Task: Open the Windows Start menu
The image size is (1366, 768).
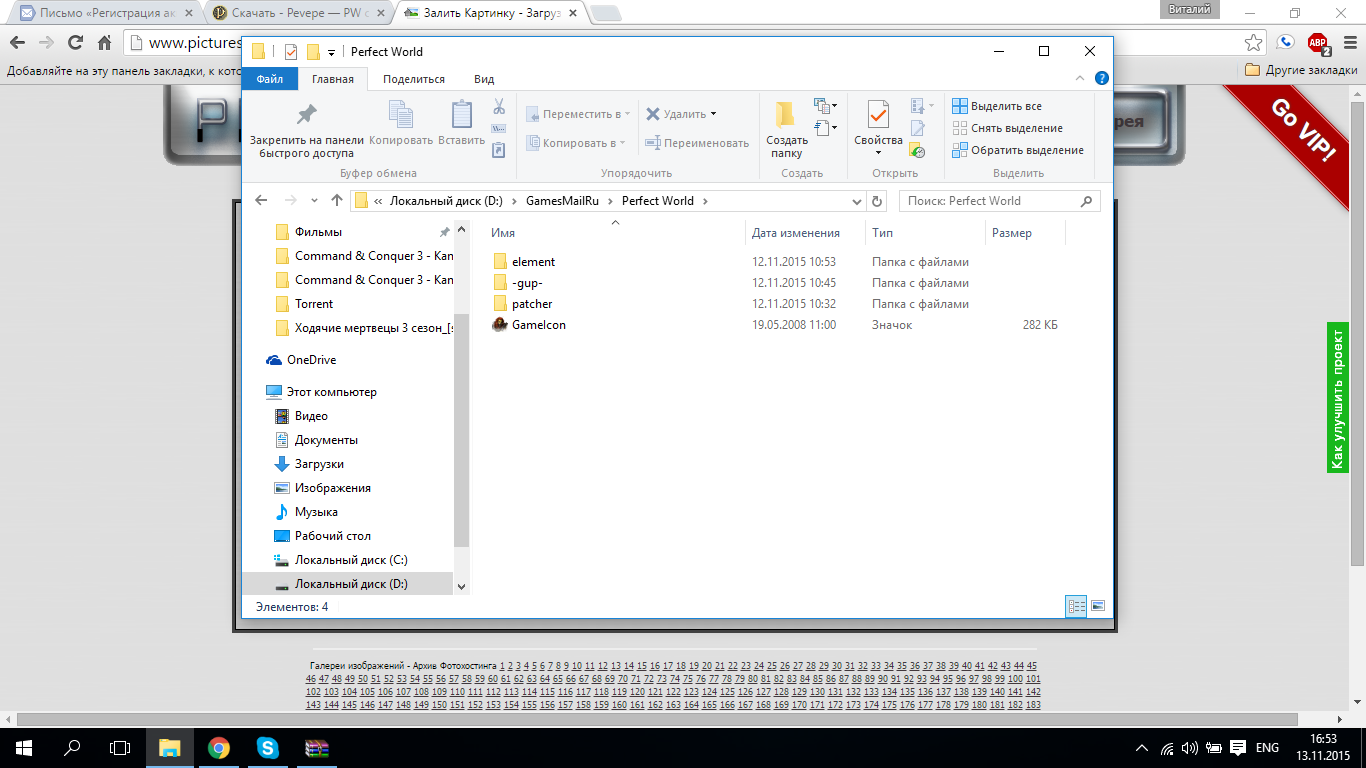Action: click(x=24, y=748)
